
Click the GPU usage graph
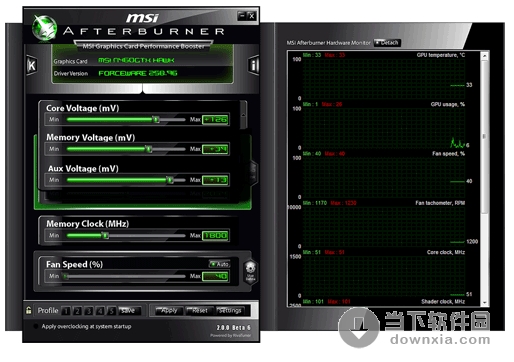383,128
